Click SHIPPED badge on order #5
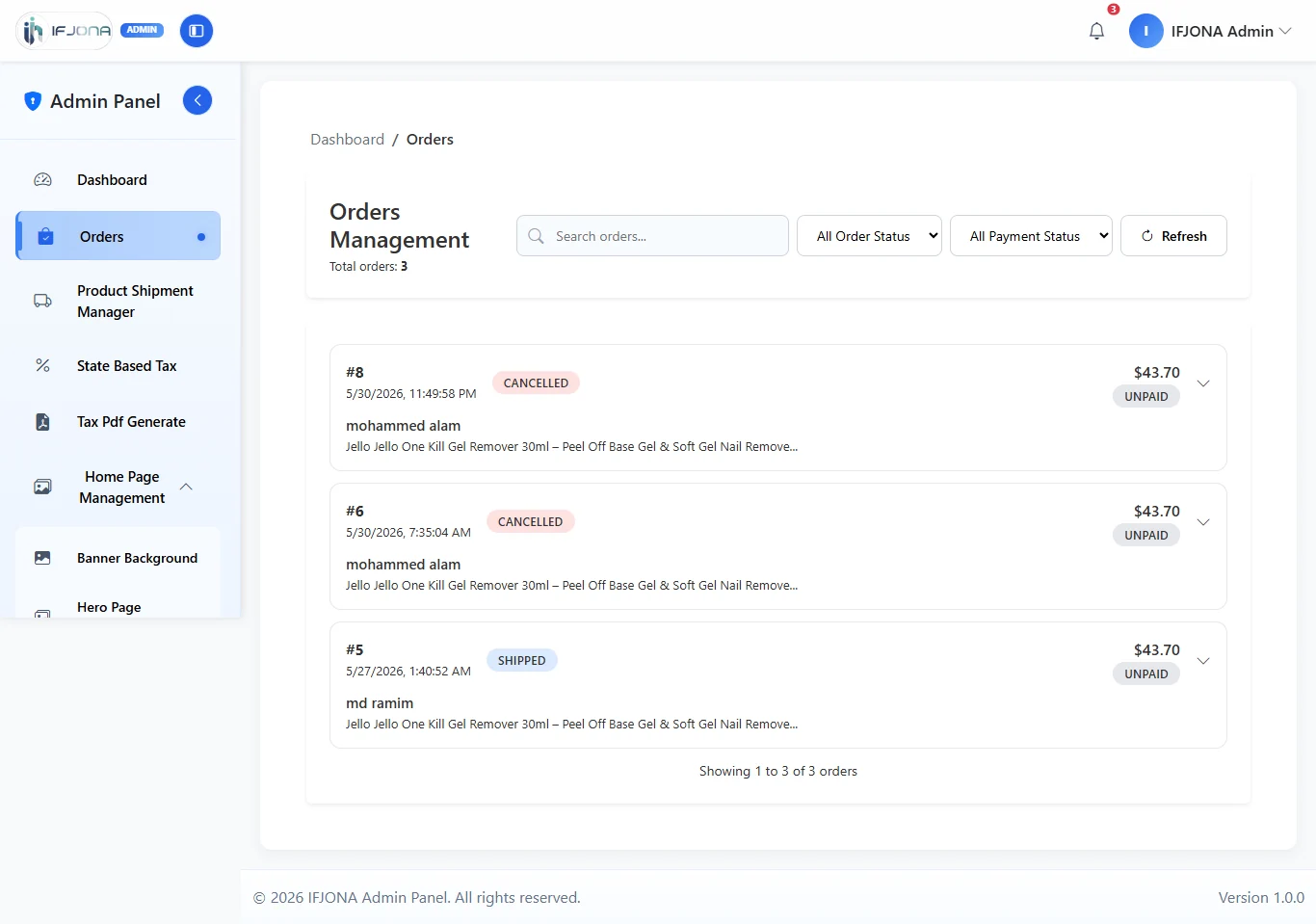This screenshot has height=924, width=1316. point(521,660)
